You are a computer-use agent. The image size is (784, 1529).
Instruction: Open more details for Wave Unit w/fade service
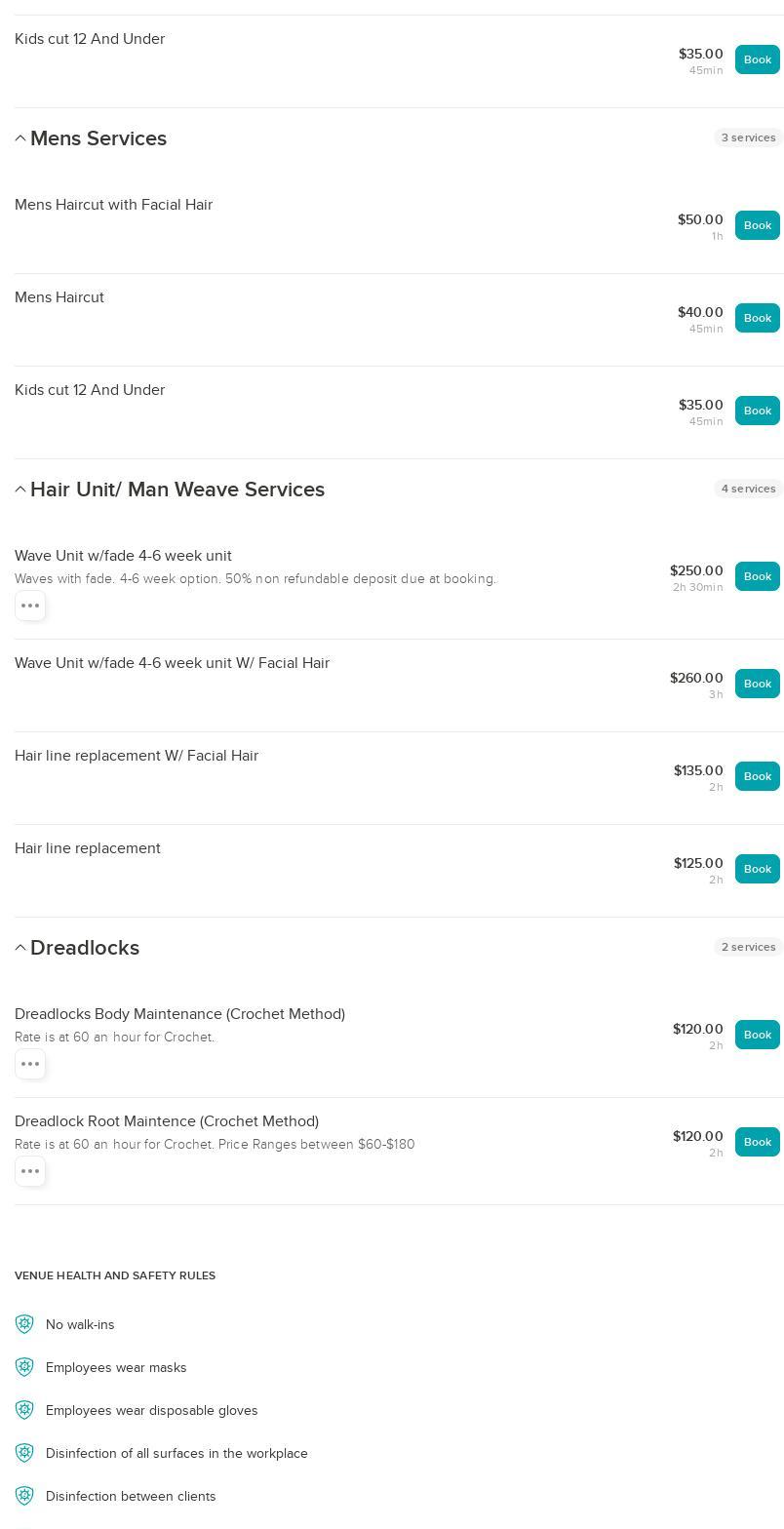[x=30, y=606]
